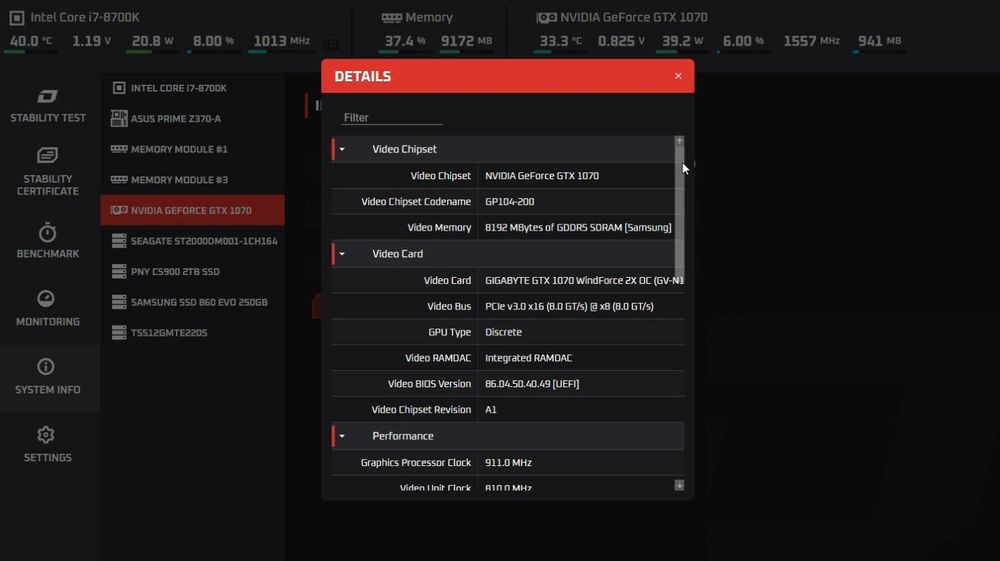
Task: Select INTEL CORE I7-8700K in device list
Action: pos(193,88)
